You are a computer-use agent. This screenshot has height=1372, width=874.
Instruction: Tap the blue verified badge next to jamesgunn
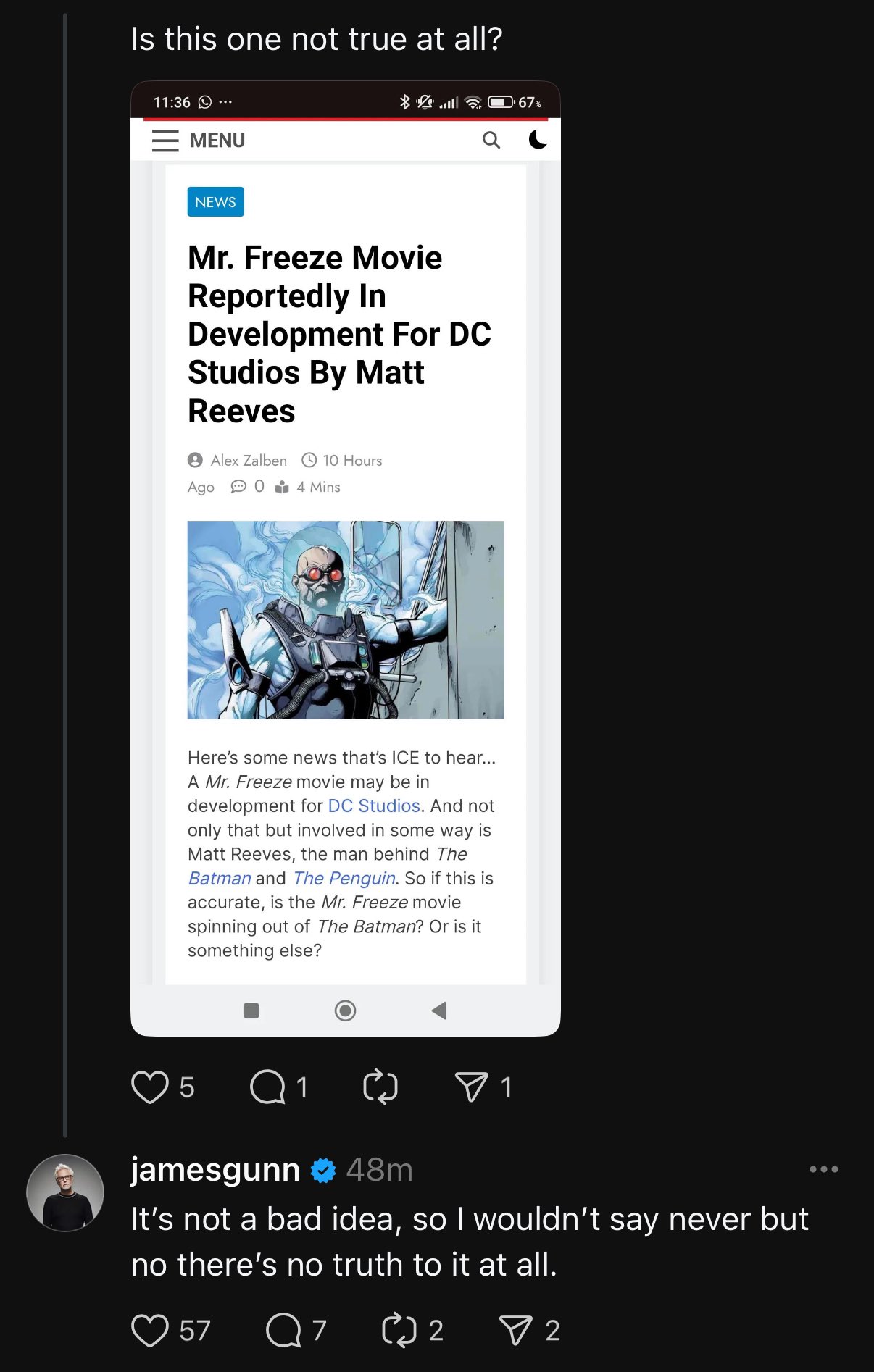323,1171
